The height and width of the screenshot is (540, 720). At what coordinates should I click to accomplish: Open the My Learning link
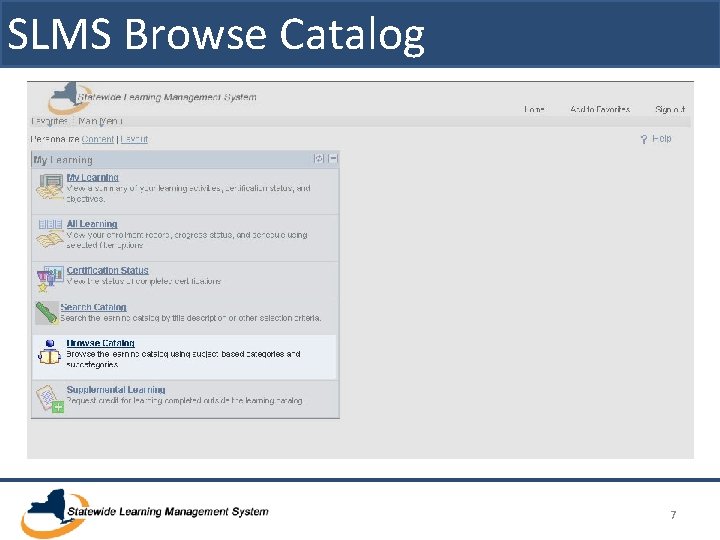93,177
